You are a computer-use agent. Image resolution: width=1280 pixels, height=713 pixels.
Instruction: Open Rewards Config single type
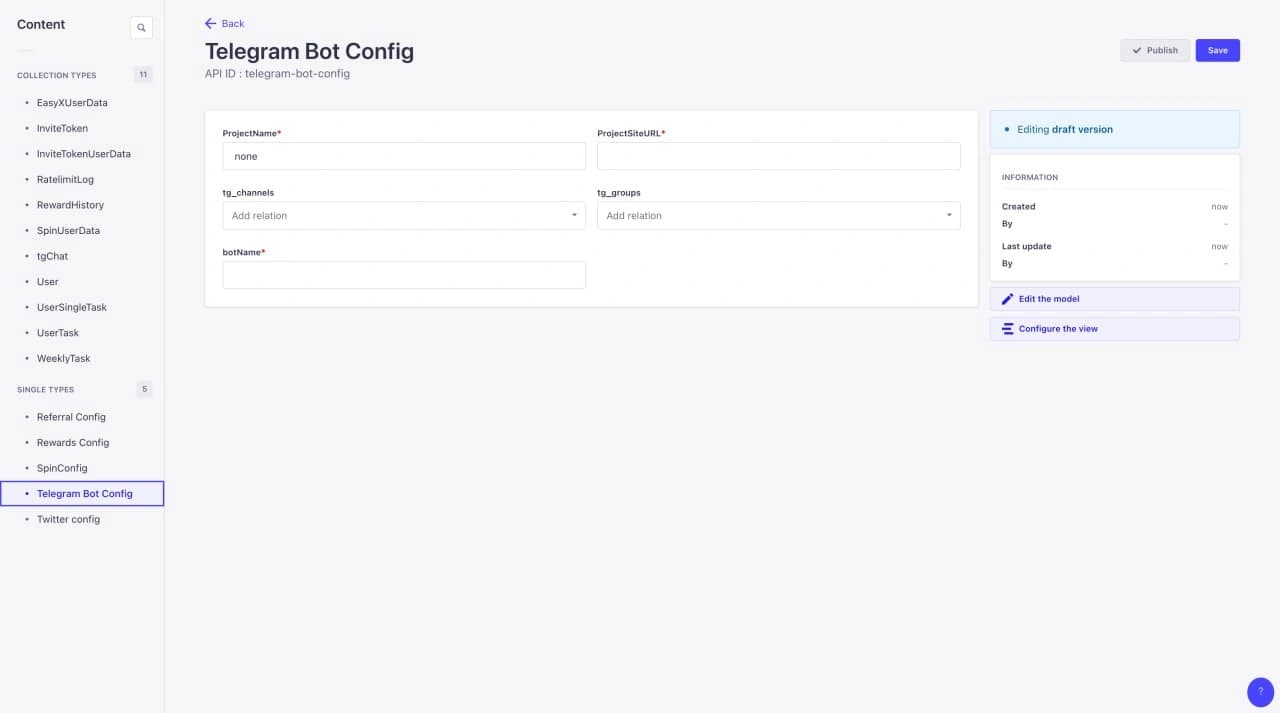point(73,443)
